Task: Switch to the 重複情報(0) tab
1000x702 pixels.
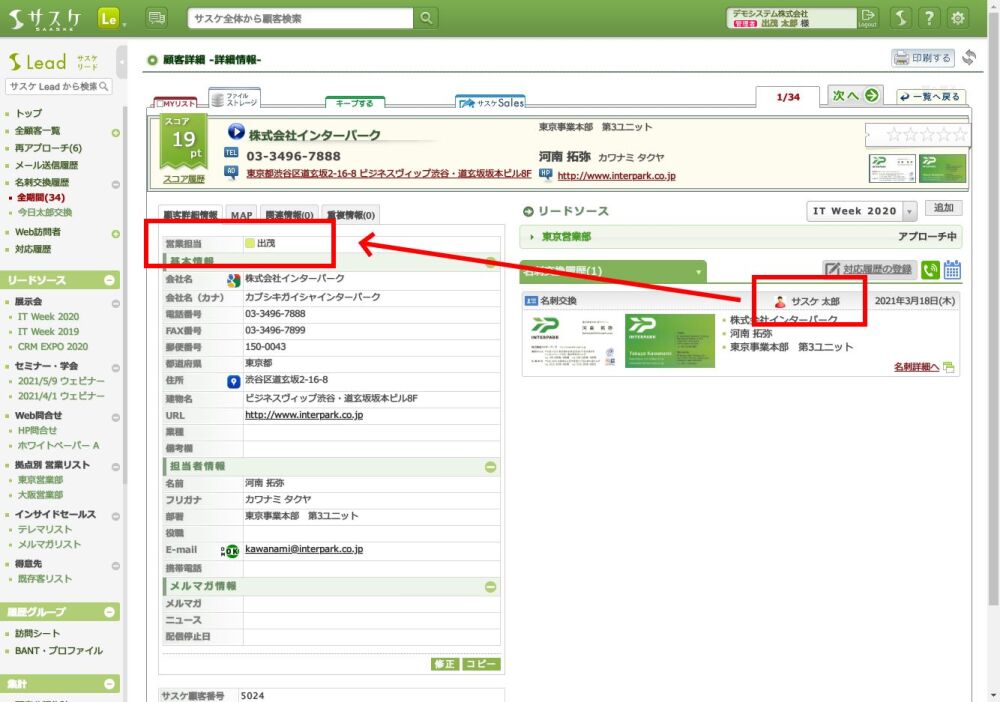Action: pyautogui.click(x=350, y=215)
